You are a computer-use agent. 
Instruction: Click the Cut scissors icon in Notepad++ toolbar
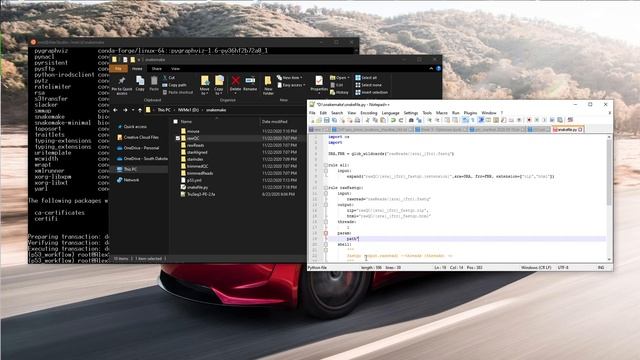point(367,120)
